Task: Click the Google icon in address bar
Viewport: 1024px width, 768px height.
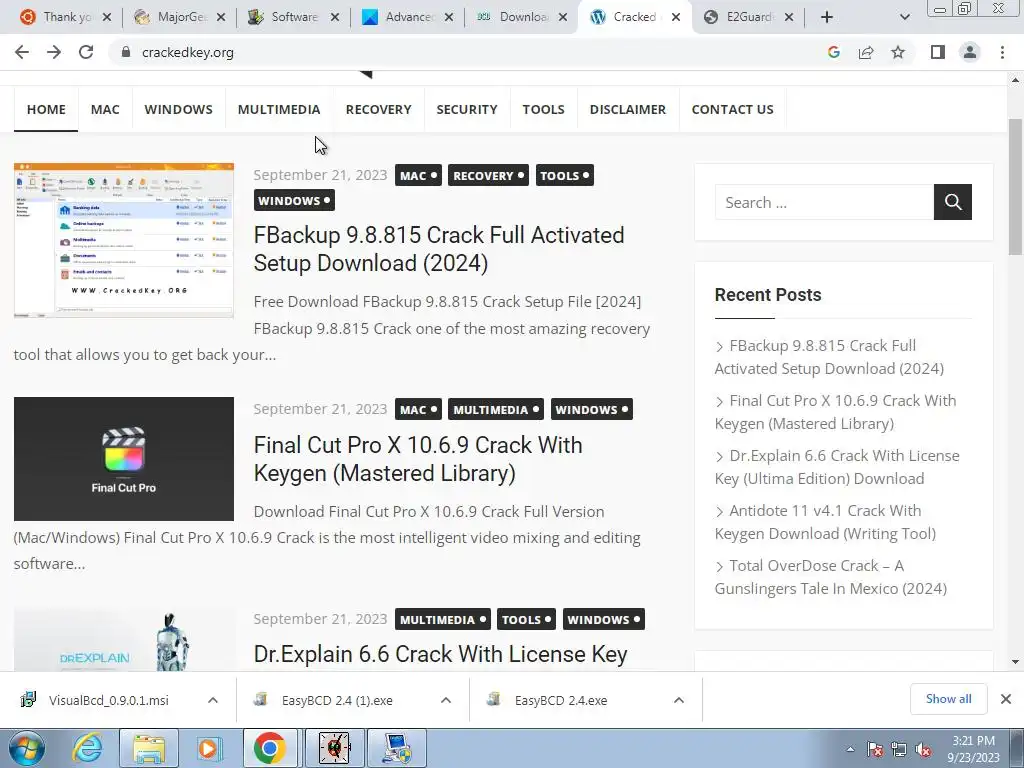Action: click(x=833, y=52)
